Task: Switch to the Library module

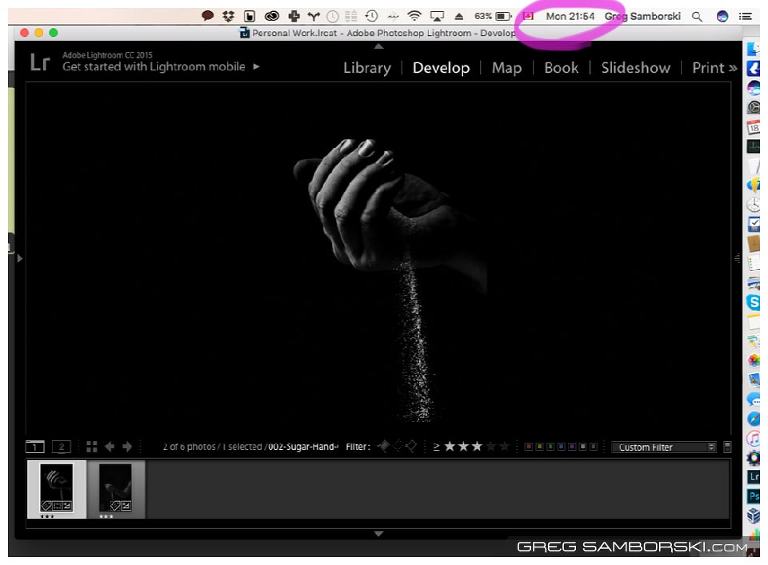Action: click(x=366, y=68)
